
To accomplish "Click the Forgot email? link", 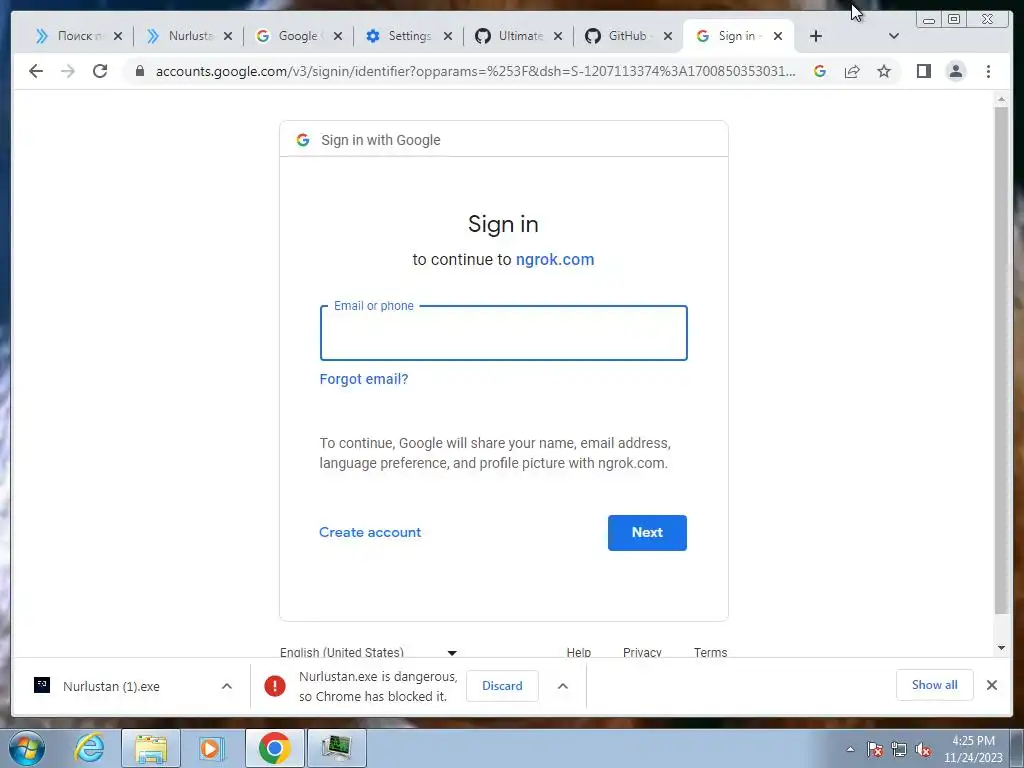I will point(364,379).
